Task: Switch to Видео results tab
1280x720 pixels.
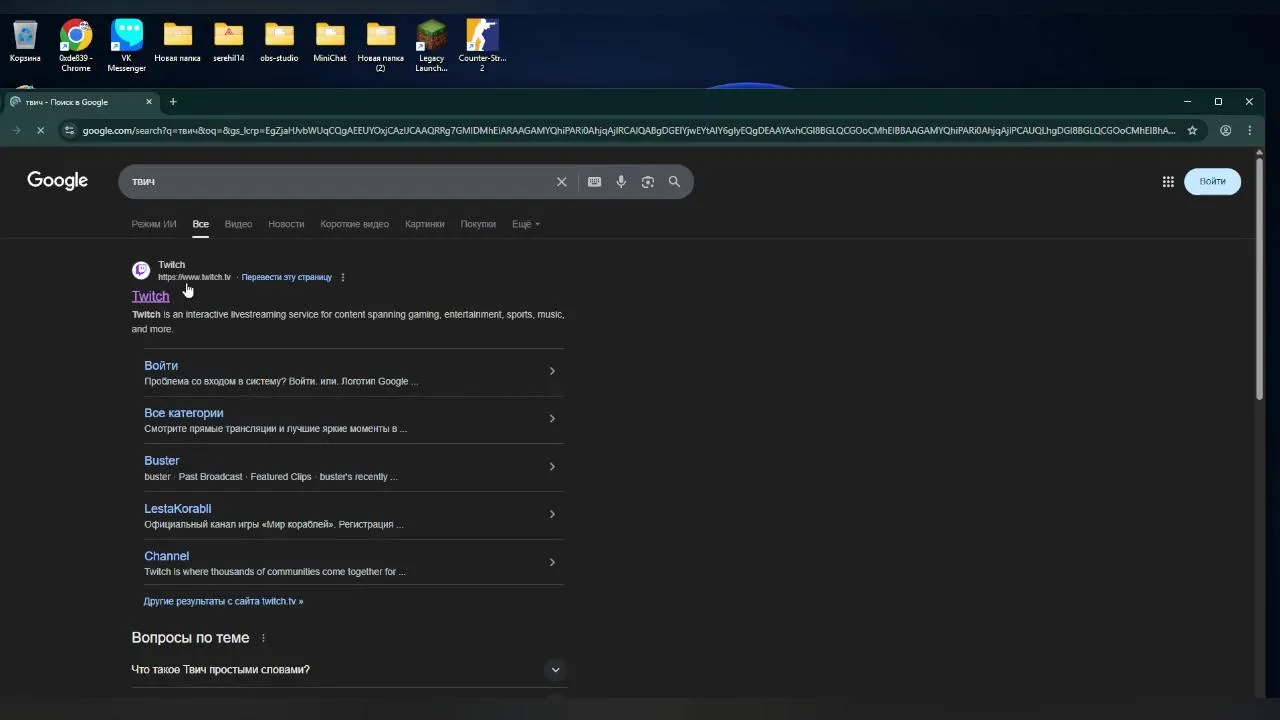Action: pyautogui.click(x=238, y=224)
